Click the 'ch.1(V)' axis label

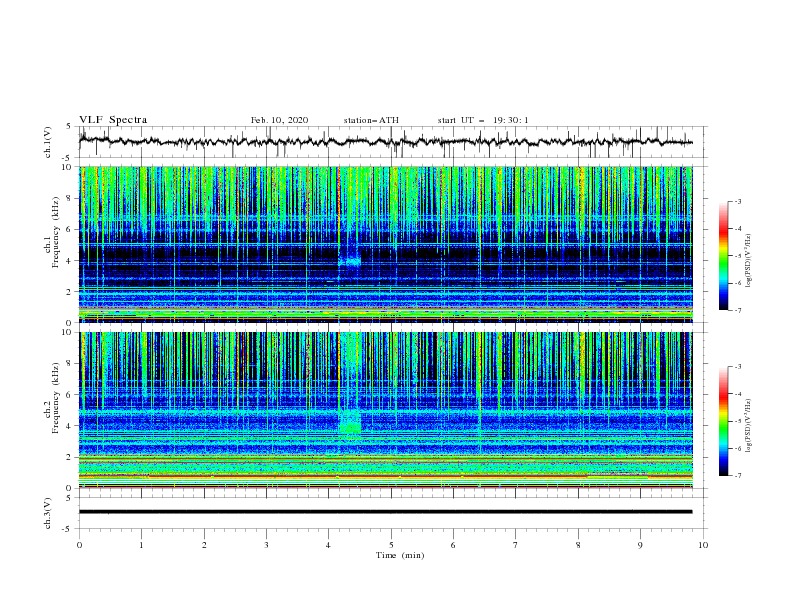pyautogui.click(x=48, y=142)
